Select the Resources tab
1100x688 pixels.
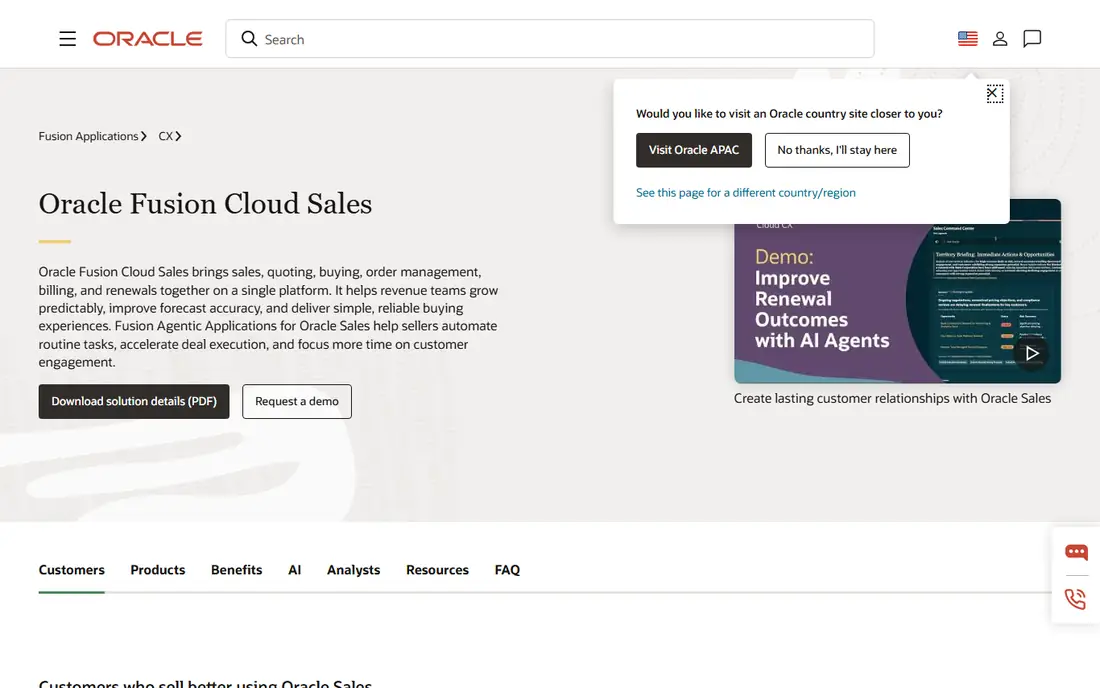(437, 569)
